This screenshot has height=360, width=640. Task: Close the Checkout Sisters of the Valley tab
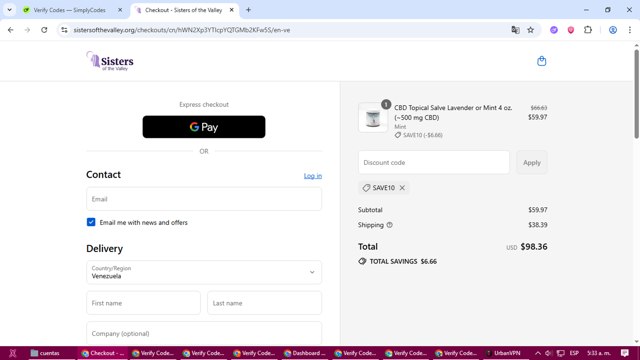coord(231,10)
